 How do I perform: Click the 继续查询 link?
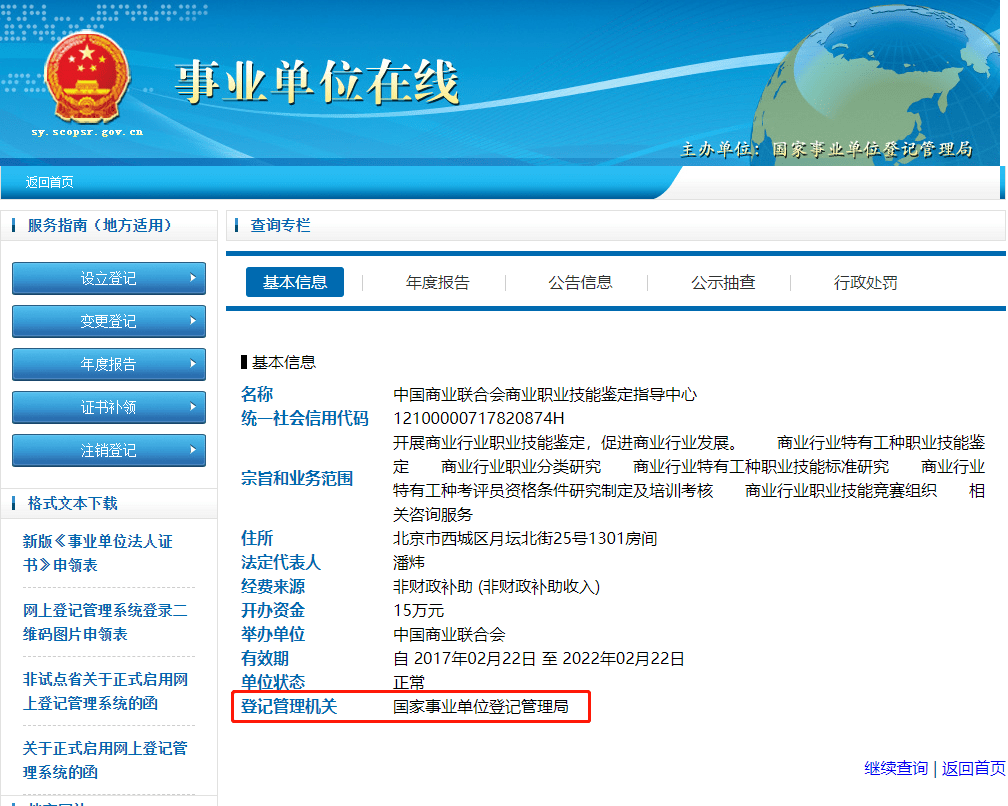coord(896,769)
